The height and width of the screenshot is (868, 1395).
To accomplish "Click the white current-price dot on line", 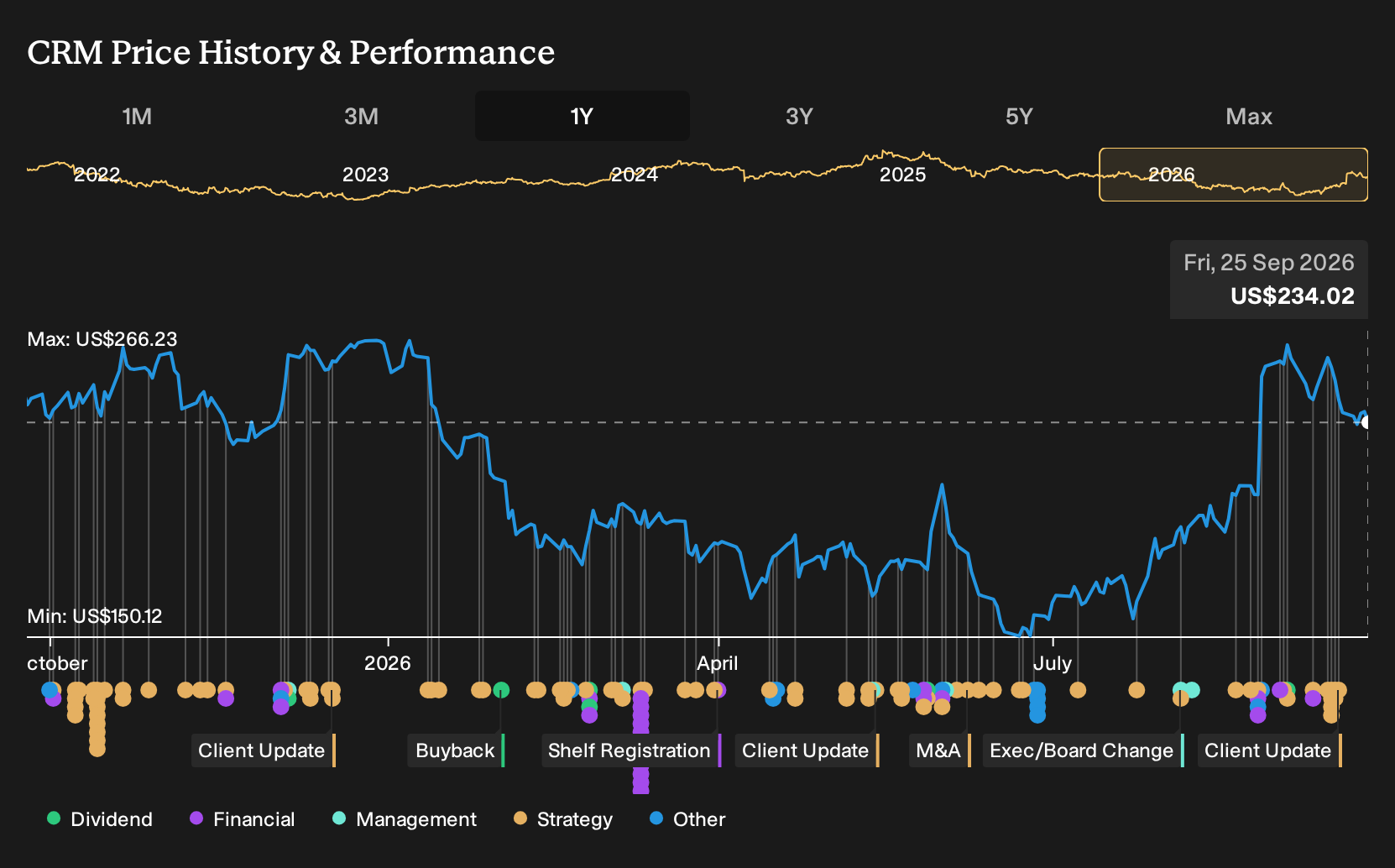I will pyautogui.click(x=1366, y=422).
